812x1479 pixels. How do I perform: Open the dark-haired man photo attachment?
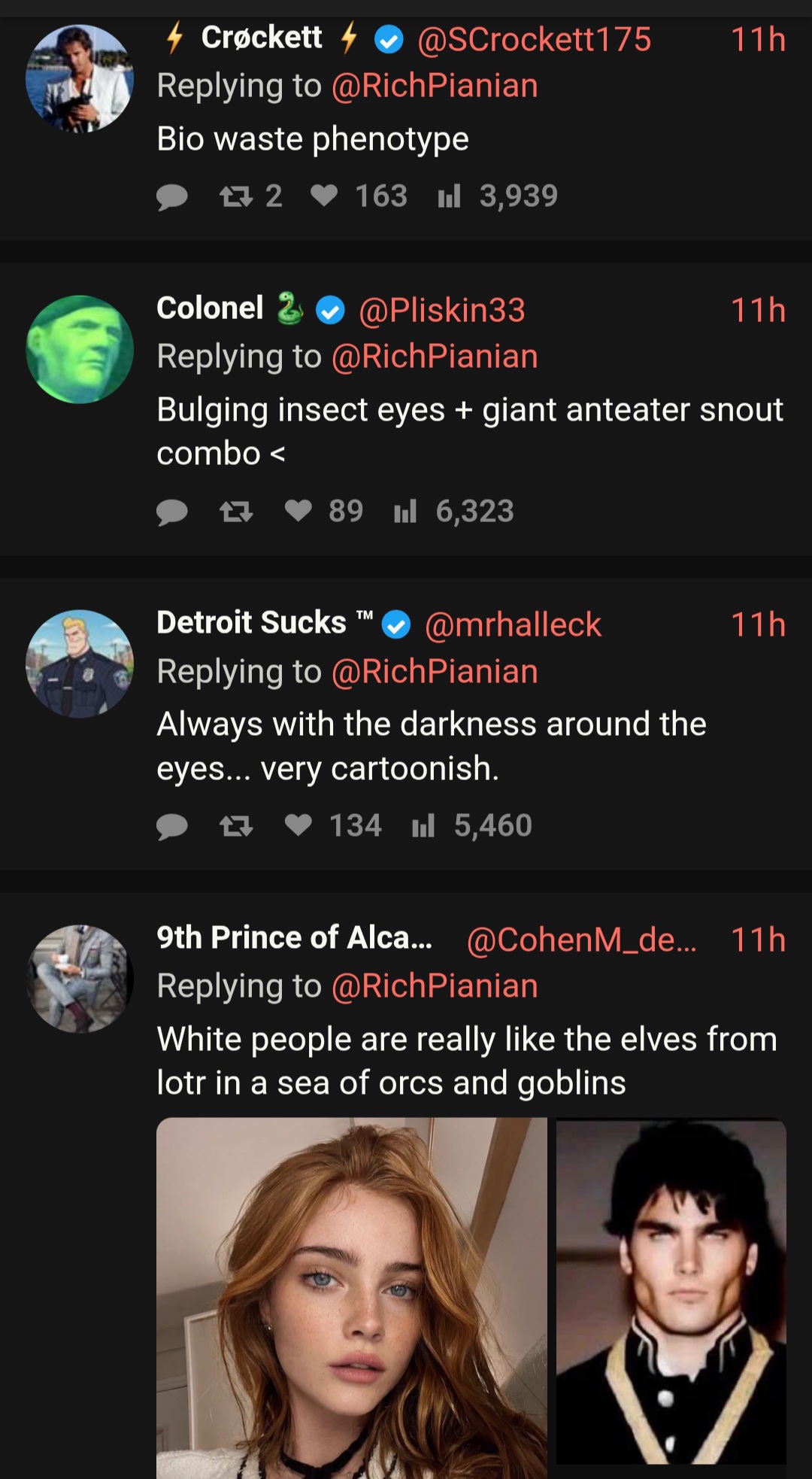(671, 1290)
